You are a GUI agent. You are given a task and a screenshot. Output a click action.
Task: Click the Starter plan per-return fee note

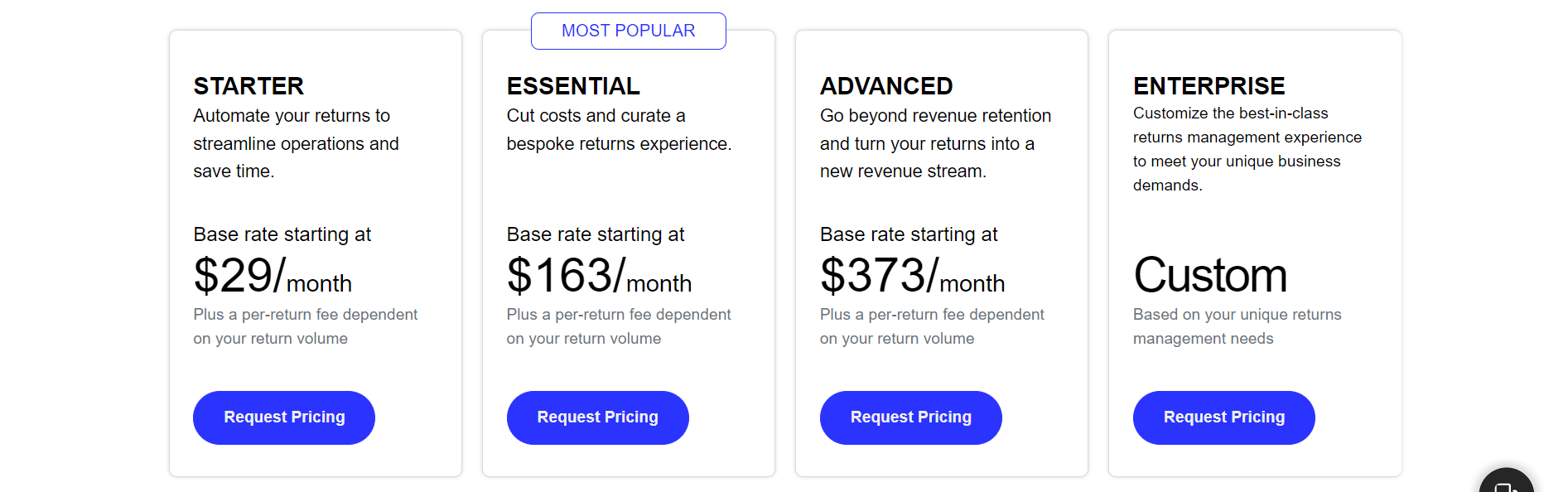point(305,326)
